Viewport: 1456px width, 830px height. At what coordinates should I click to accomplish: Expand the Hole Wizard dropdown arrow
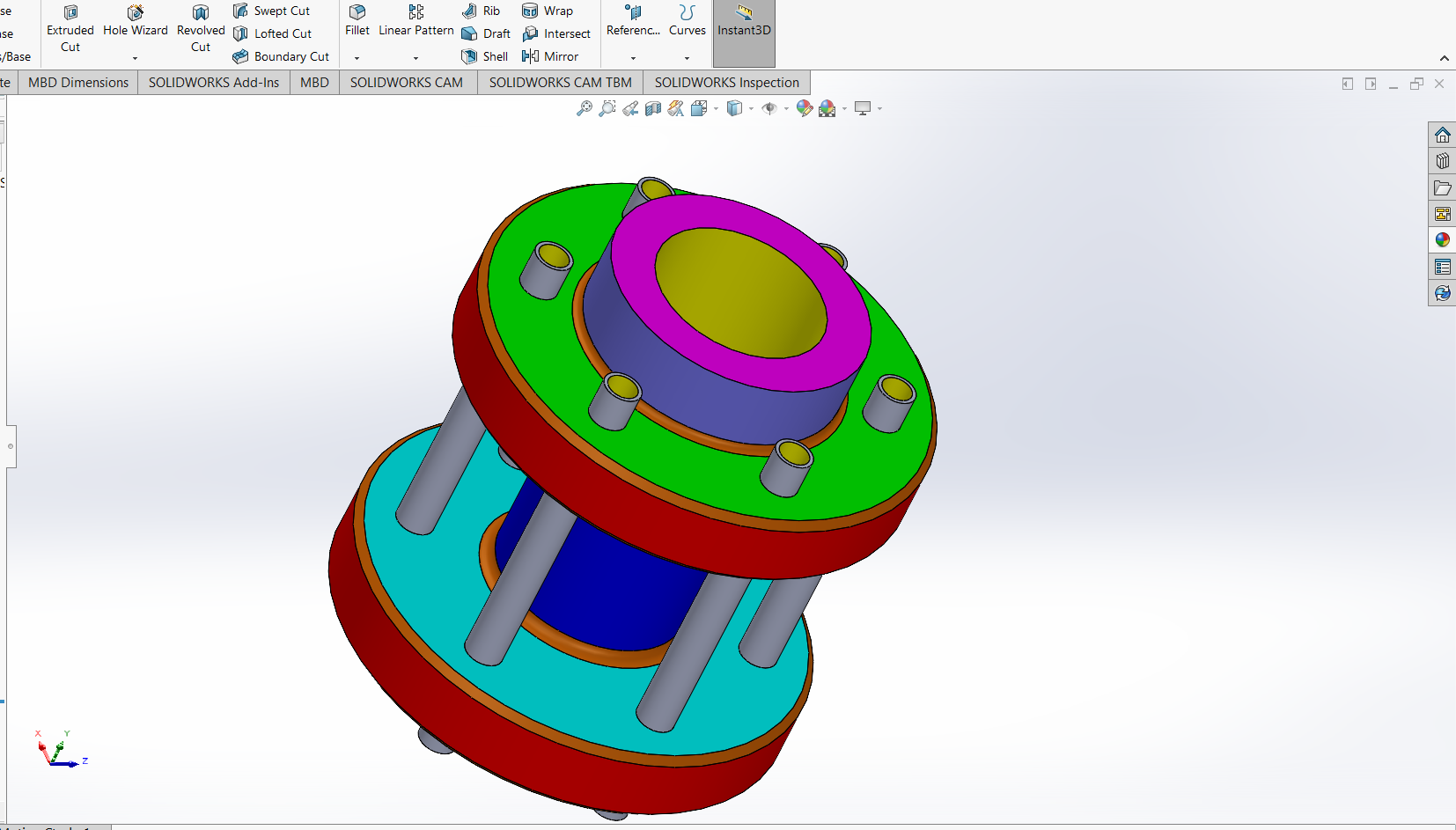pyautogui.click(x=135, y=58)
